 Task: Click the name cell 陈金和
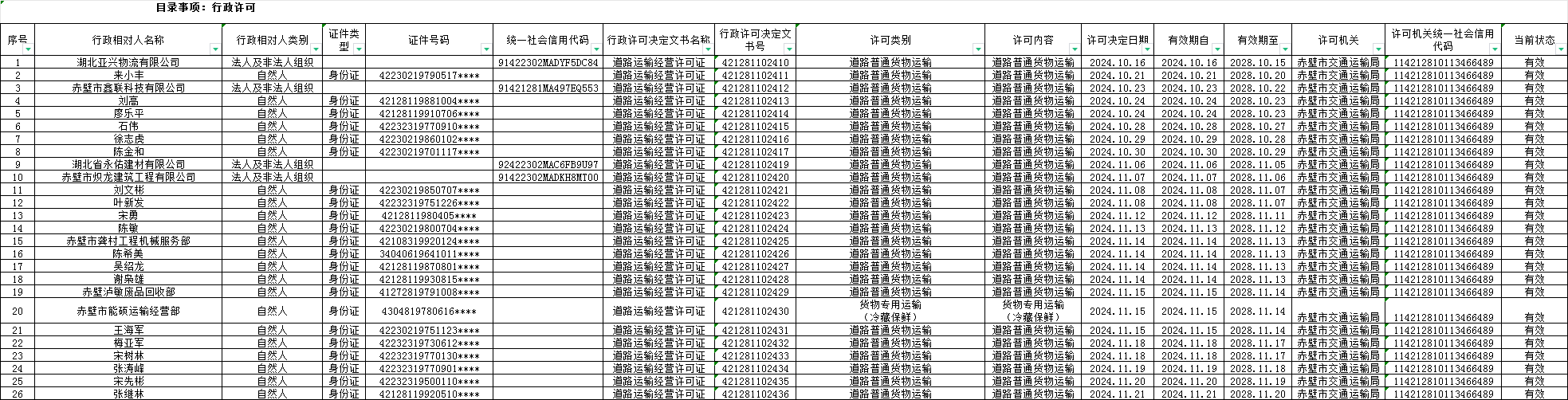coord(128,151)
